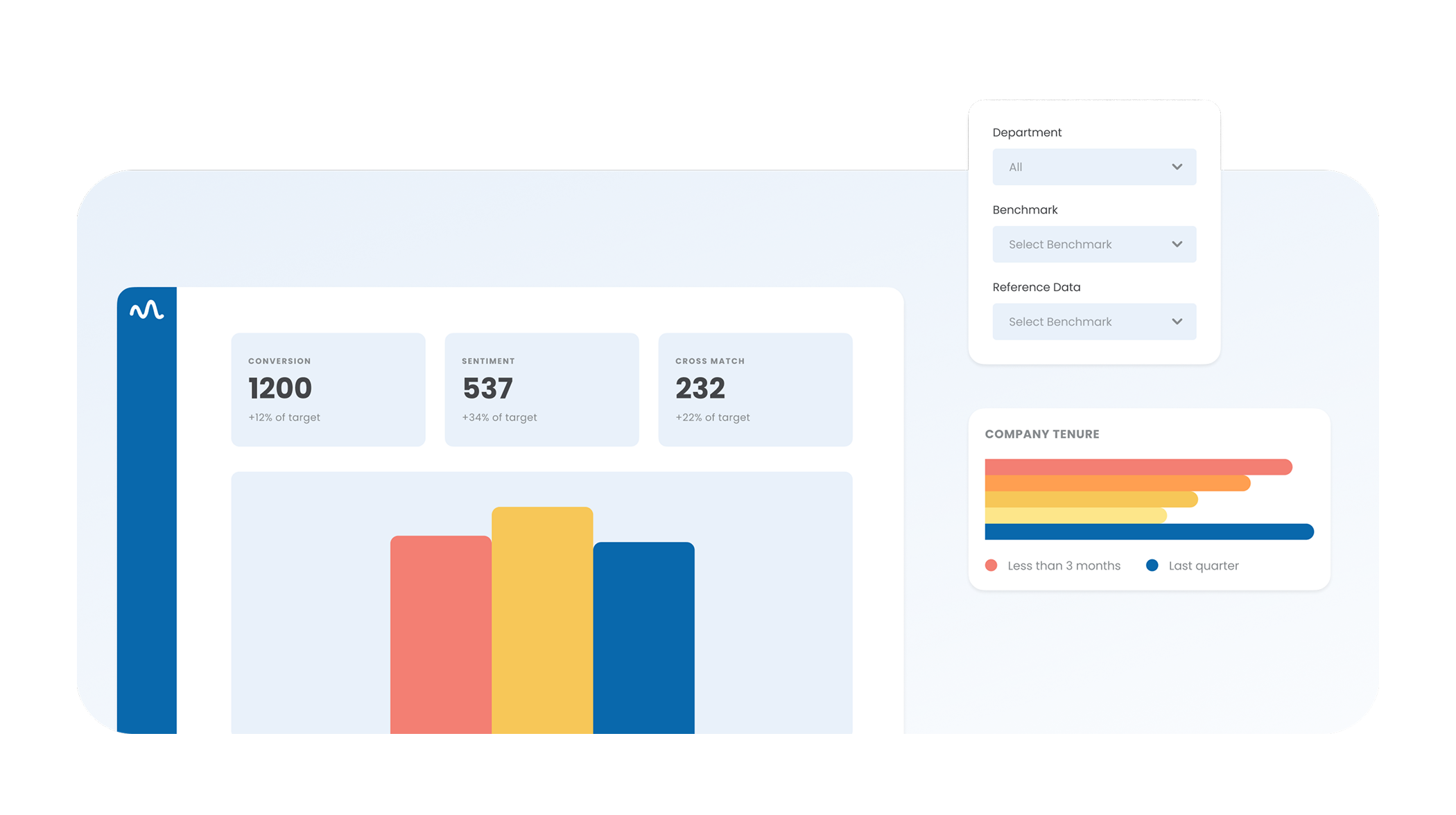This screenshot has width=1456, height=815.
Task: Click the Department dropdown chevron arrow
Action: click(1177, 167)
